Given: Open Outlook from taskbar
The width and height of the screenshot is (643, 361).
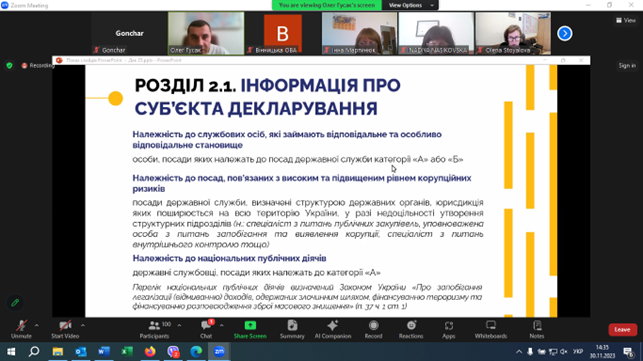Looking at the screenshot, I should (x=81, y=352).
